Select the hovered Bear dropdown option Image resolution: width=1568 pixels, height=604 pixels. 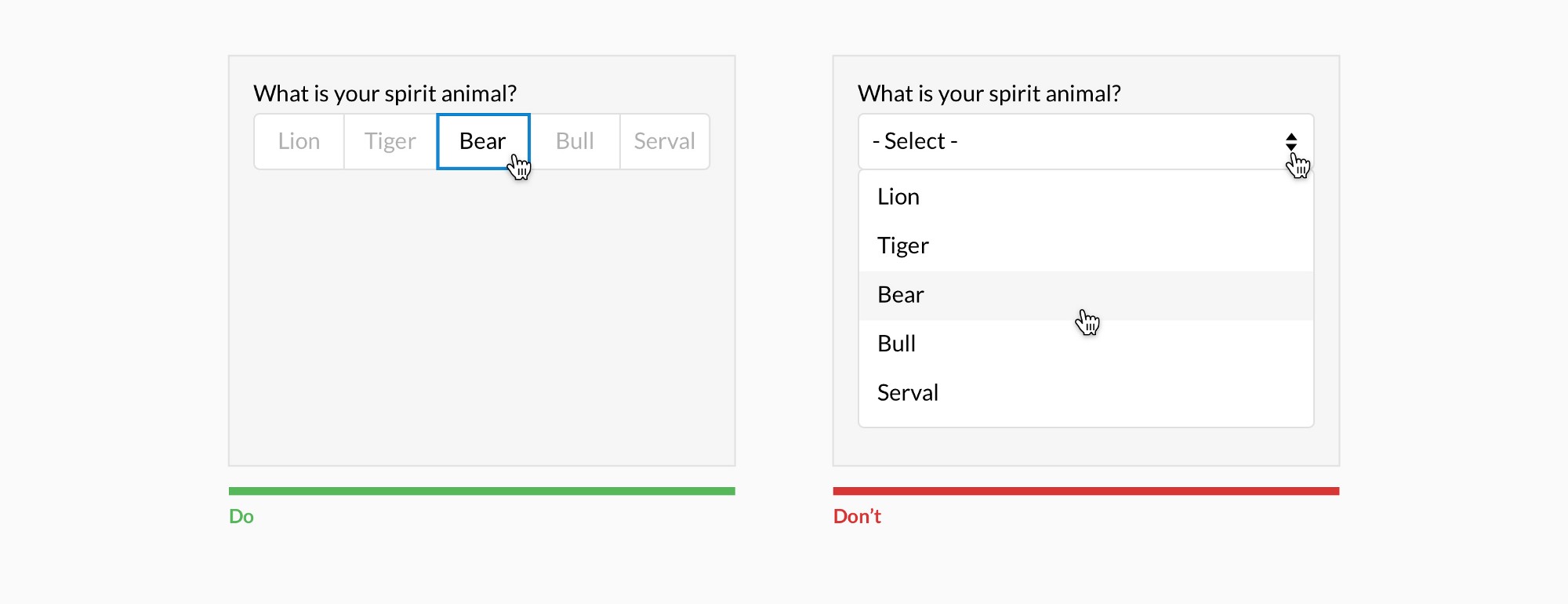(x=901, y=295)
